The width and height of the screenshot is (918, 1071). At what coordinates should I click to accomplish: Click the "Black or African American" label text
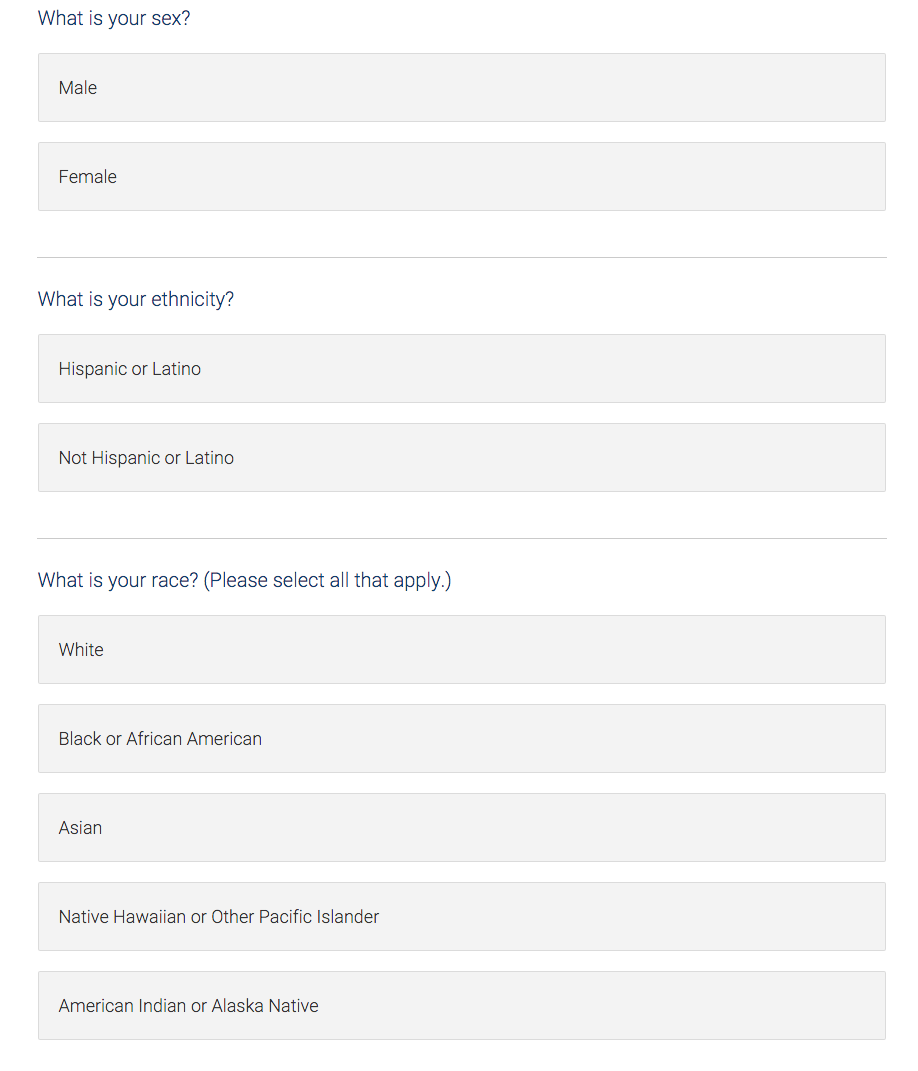(x=160, y=739)
